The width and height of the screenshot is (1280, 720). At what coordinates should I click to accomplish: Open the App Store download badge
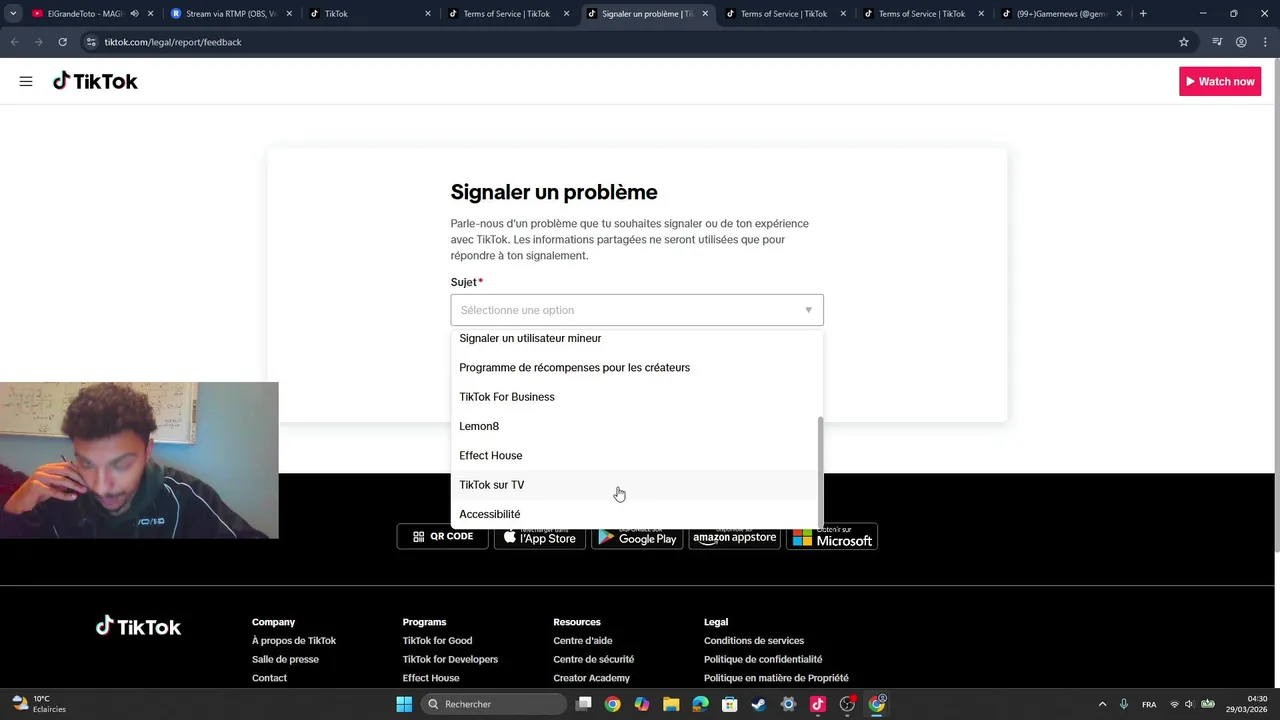point(540,536)
